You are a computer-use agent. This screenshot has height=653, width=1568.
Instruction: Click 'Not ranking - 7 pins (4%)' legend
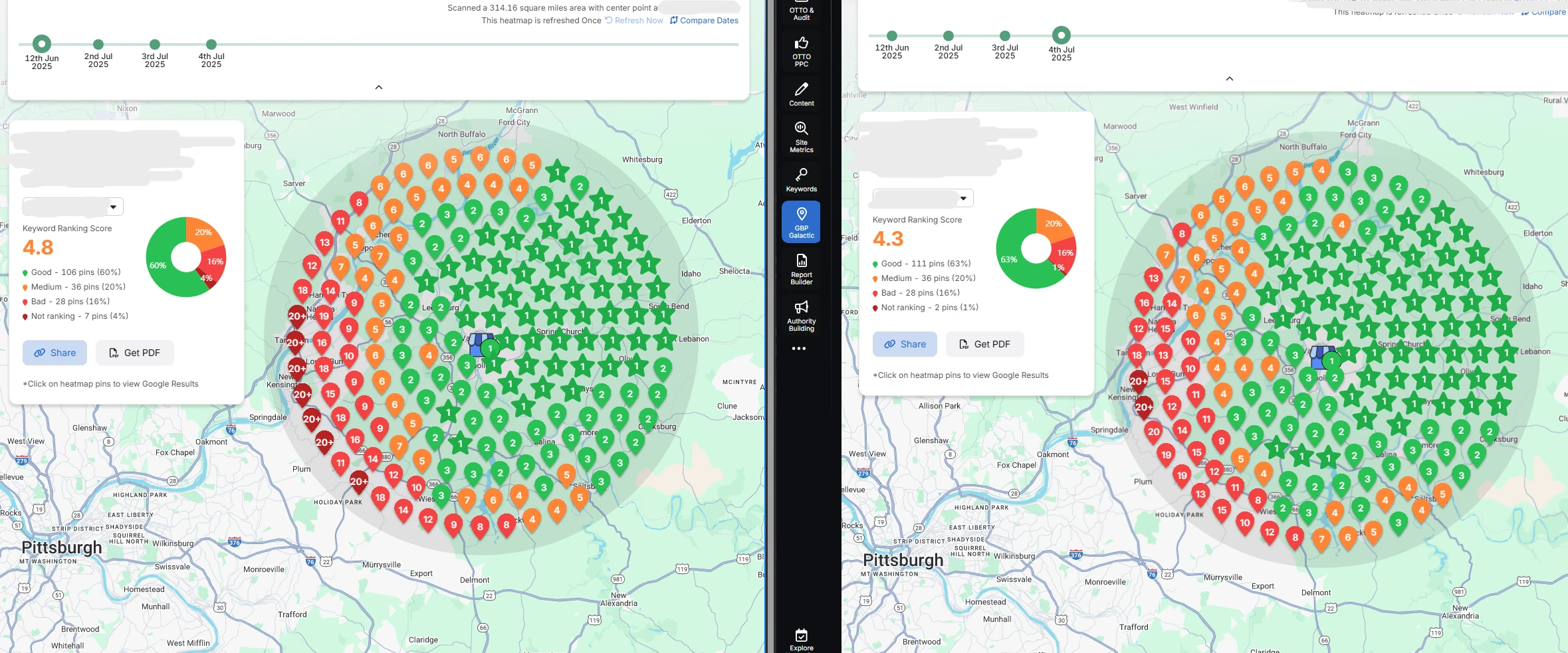point(80,316)
